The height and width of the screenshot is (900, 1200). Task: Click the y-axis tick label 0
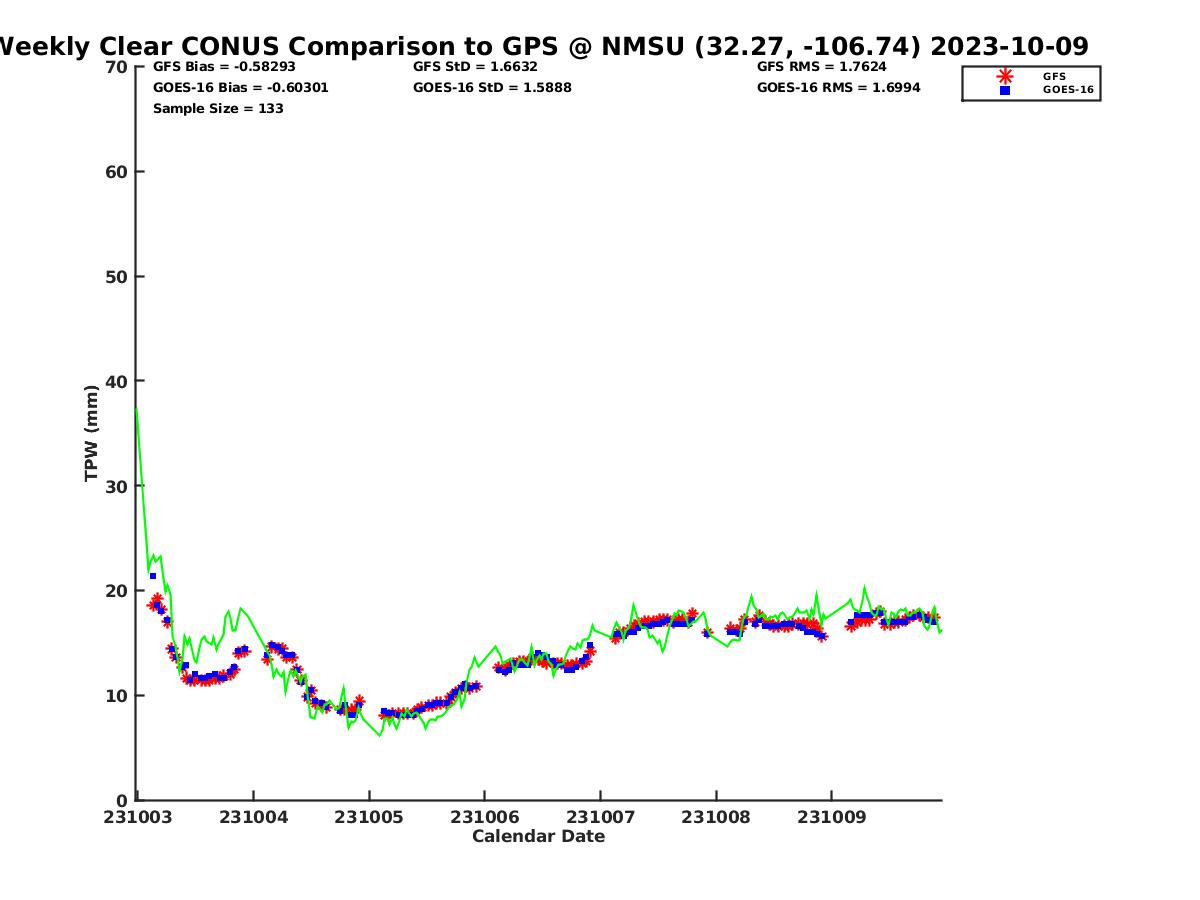pyautogui.click(x=122, y=800)
